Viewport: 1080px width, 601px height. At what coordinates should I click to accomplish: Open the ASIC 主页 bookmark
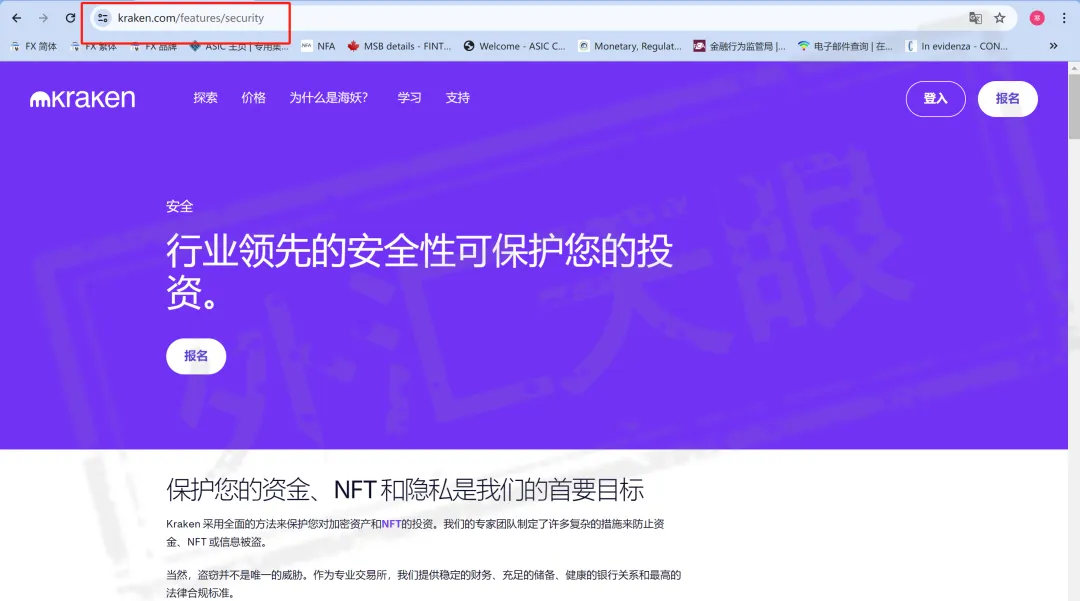coord(239,46)
